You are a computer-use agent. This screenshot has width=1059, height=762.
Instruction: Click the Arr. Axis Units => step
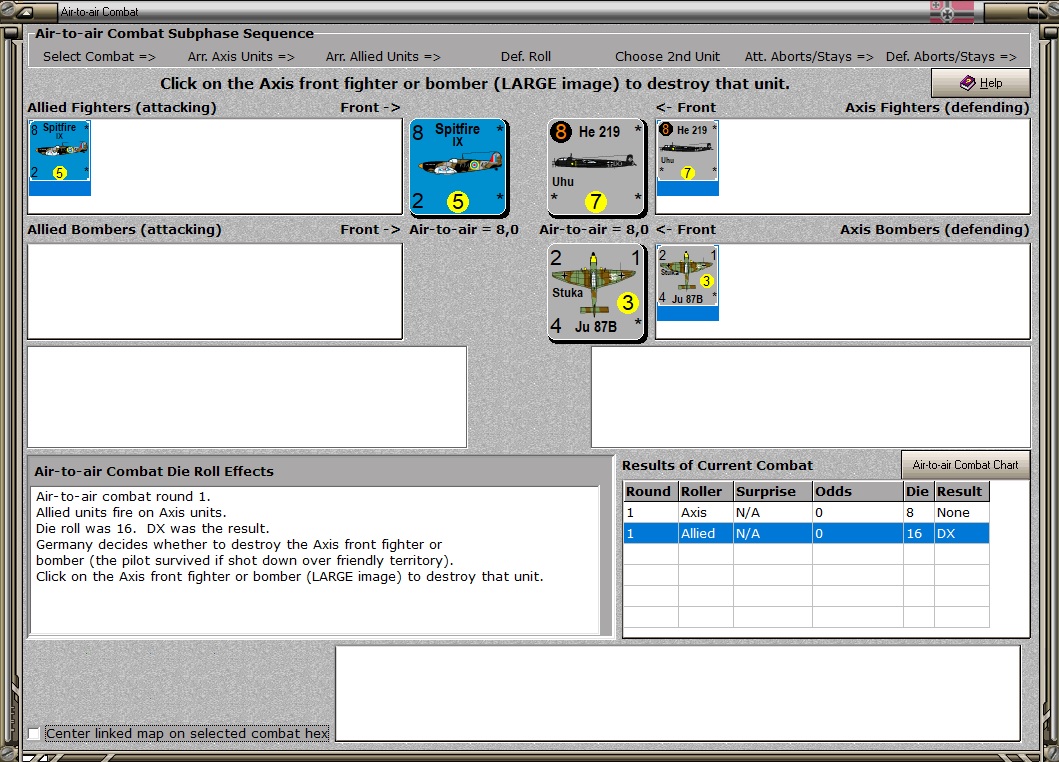pyautogui.click(x=241, y=57)
